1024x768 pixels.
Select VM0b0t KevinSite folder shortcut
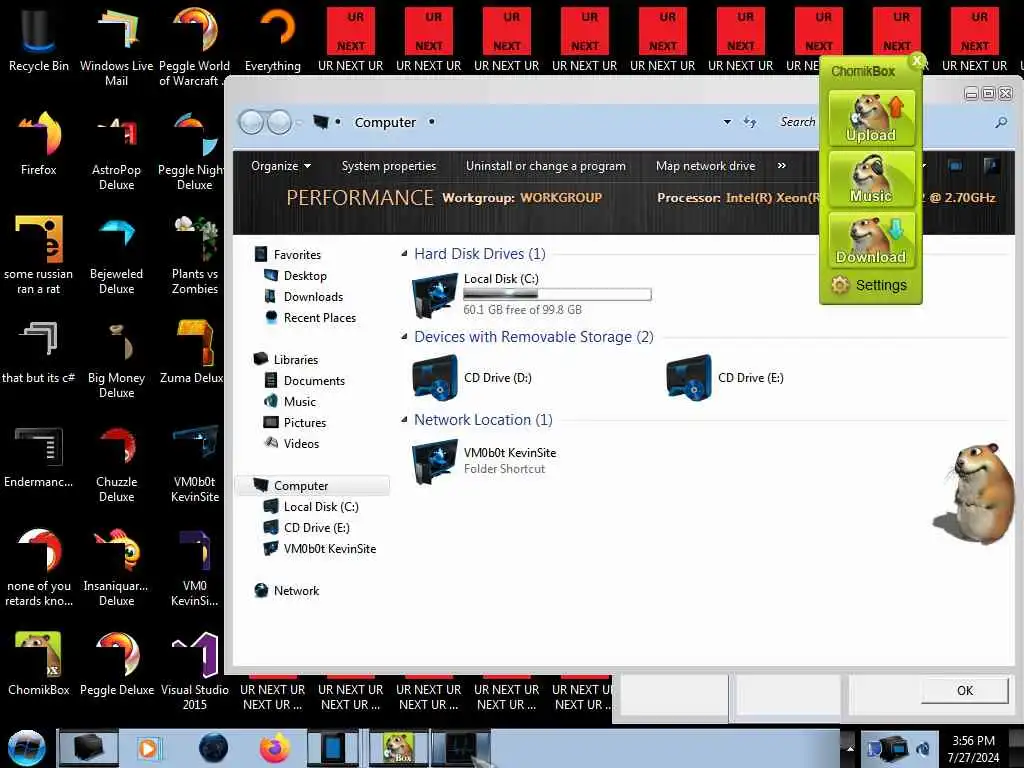tap(485, 460)
